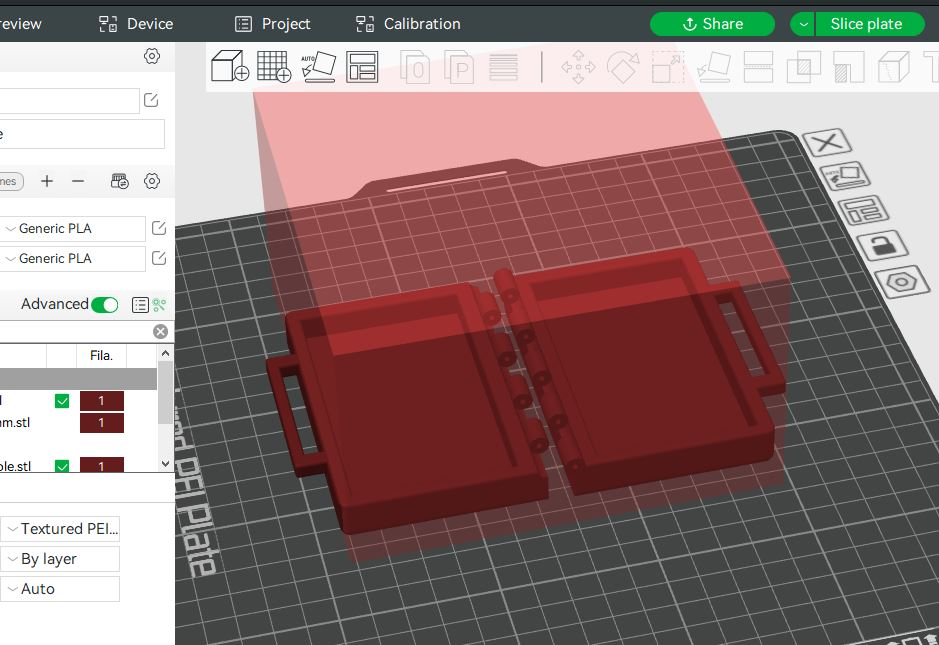Viewport: 939px width, 645px height.
Task: Click the filament swatch on the 'am.stl' row
Action: click(102, 423)
